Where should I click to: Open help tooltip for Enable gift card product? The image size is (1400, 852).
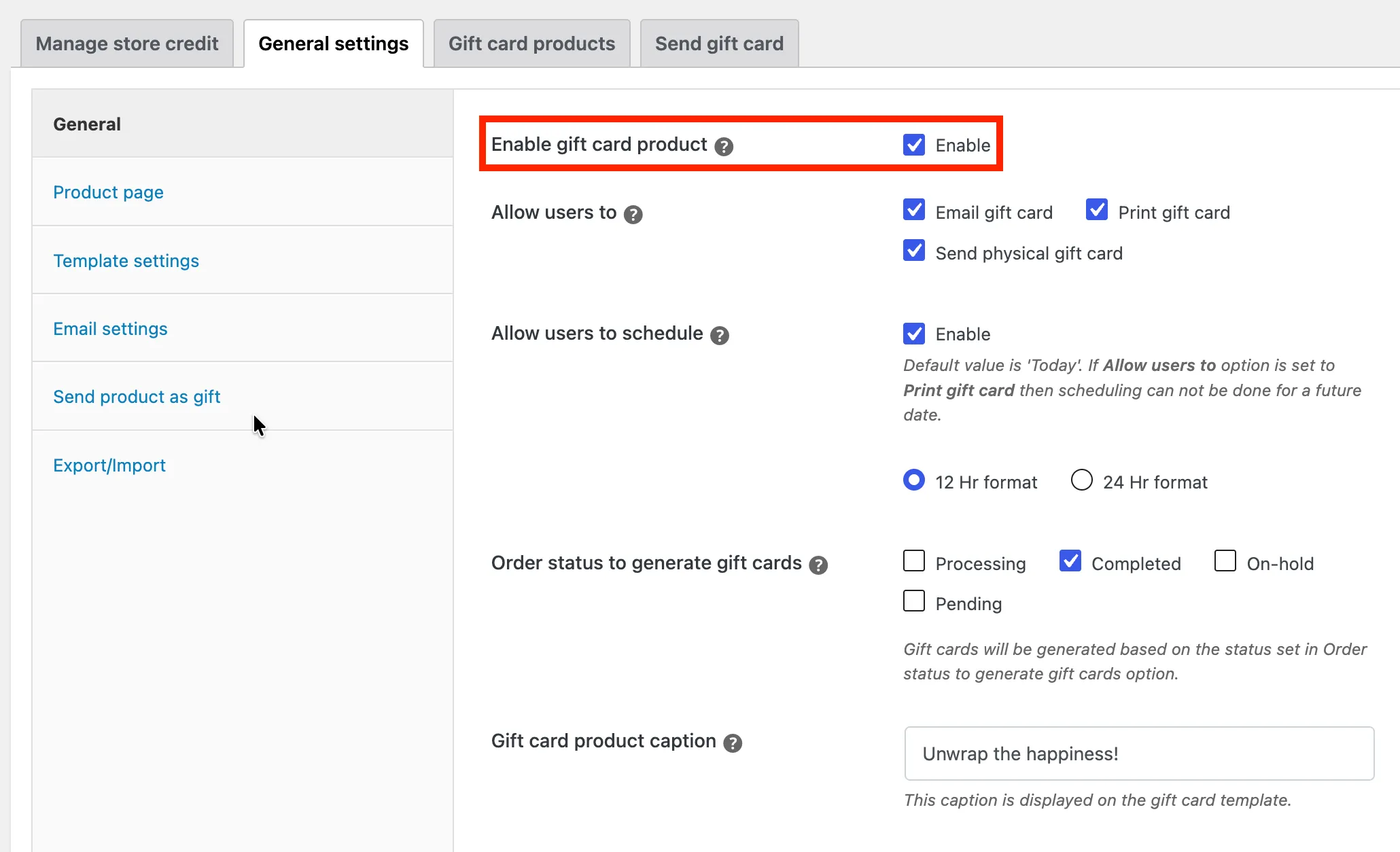[x=724, y=146]
